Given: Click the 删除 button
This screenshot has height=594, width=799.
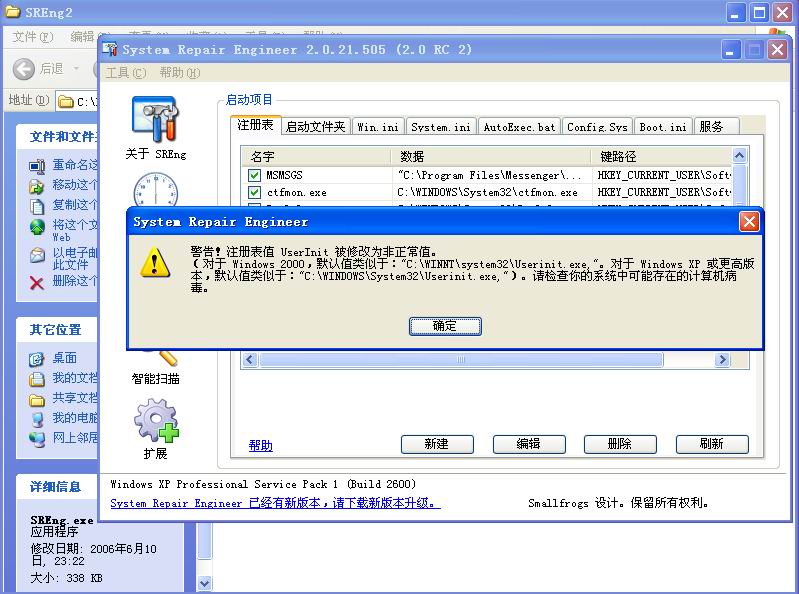Looking at the screenshot, I should (620, 444).
